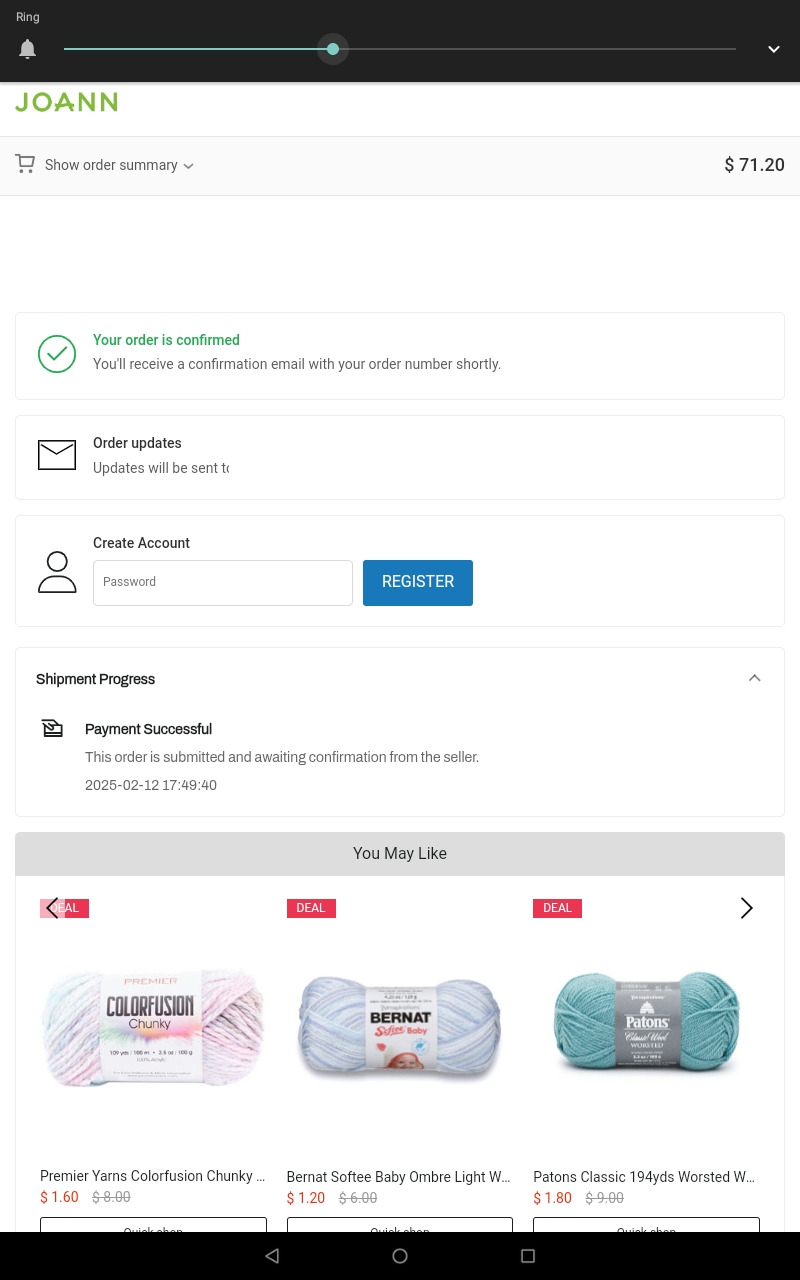The width and height of the screenshot is (800, 1280).
Task: Adjust the ring volume slider
Action: pos(333,49)
